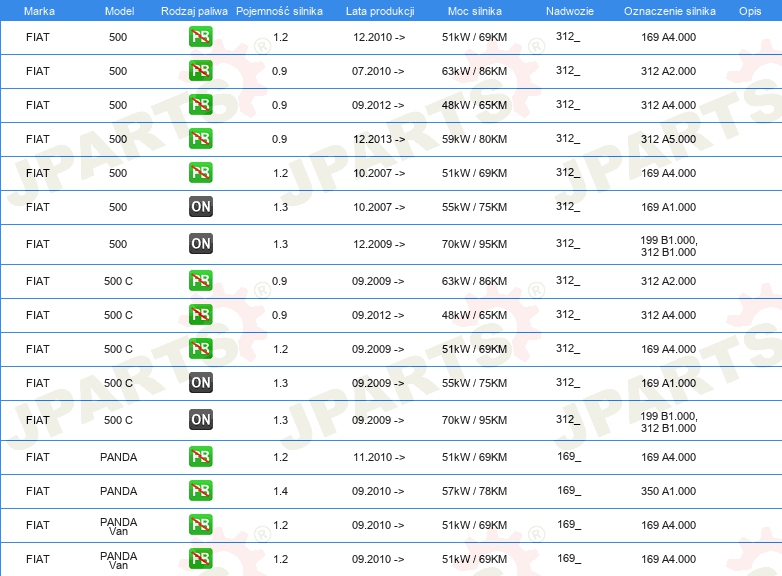Click the ON diesel icon in the 500 55kW / 75KM row
782x576 pixels.
200,206
